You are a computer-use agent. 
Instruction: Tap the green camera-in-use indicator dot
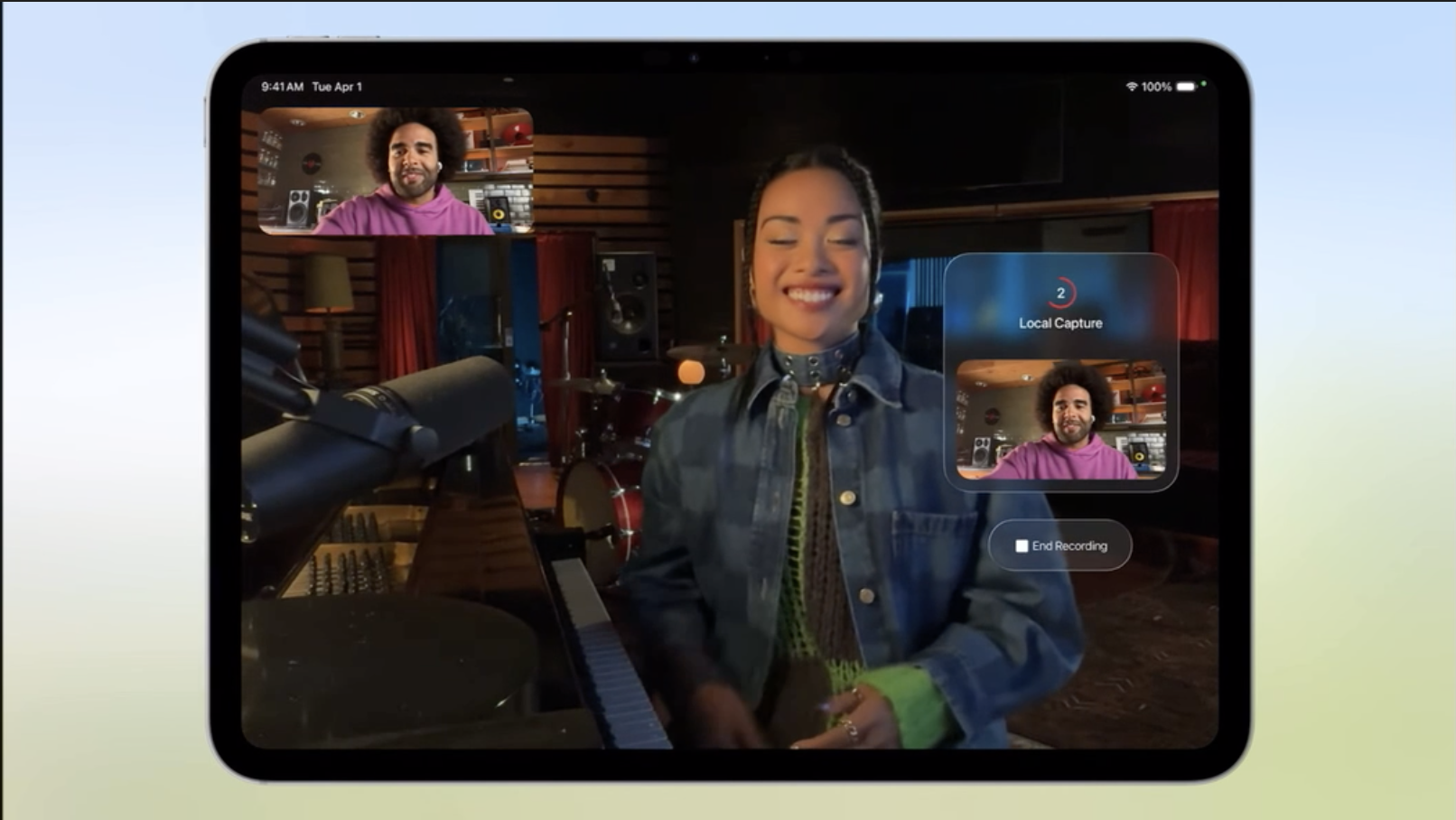point(1204,84)
